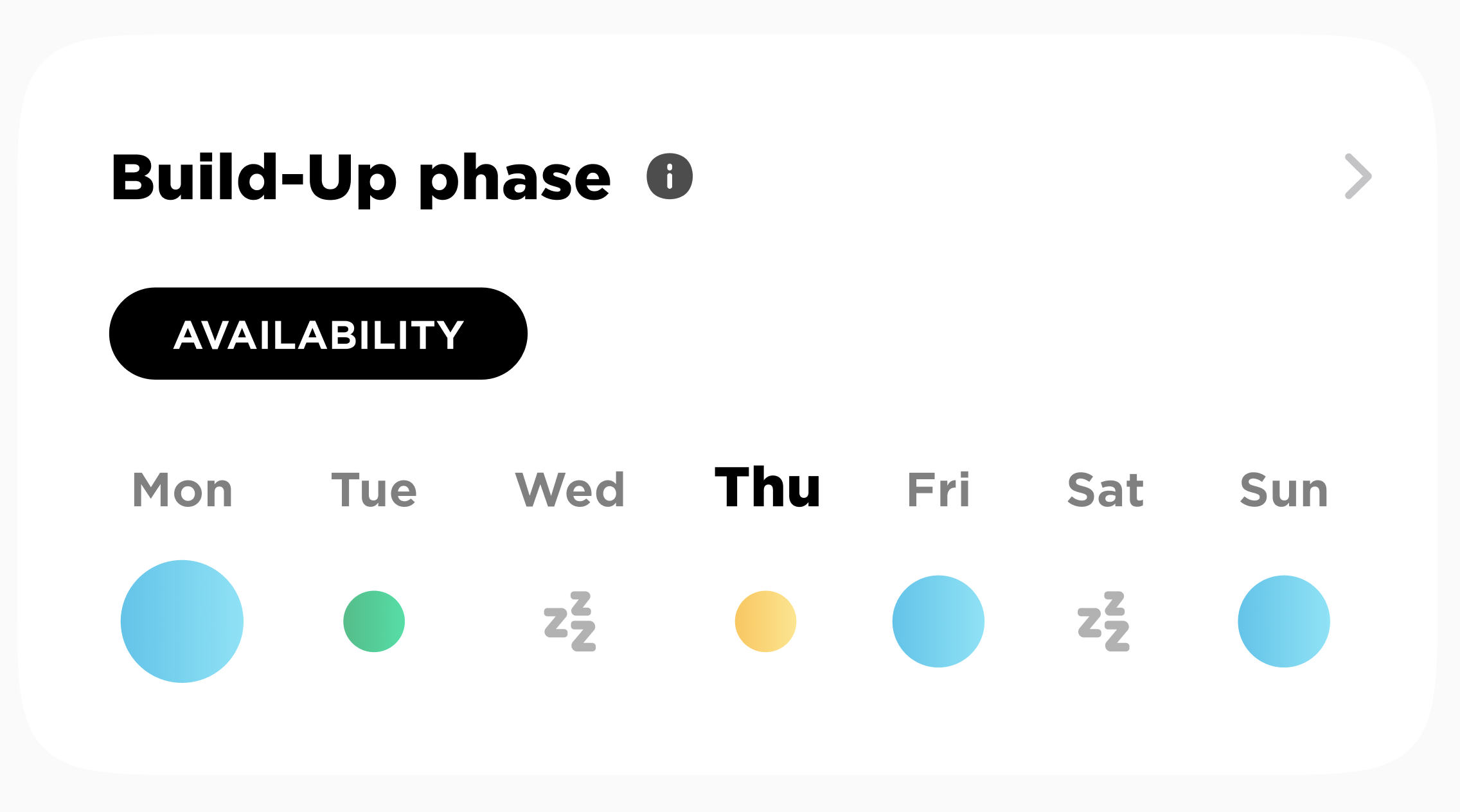
Task: Tap Saturday's rest day zzz icon
Action: click(1103, 621)
